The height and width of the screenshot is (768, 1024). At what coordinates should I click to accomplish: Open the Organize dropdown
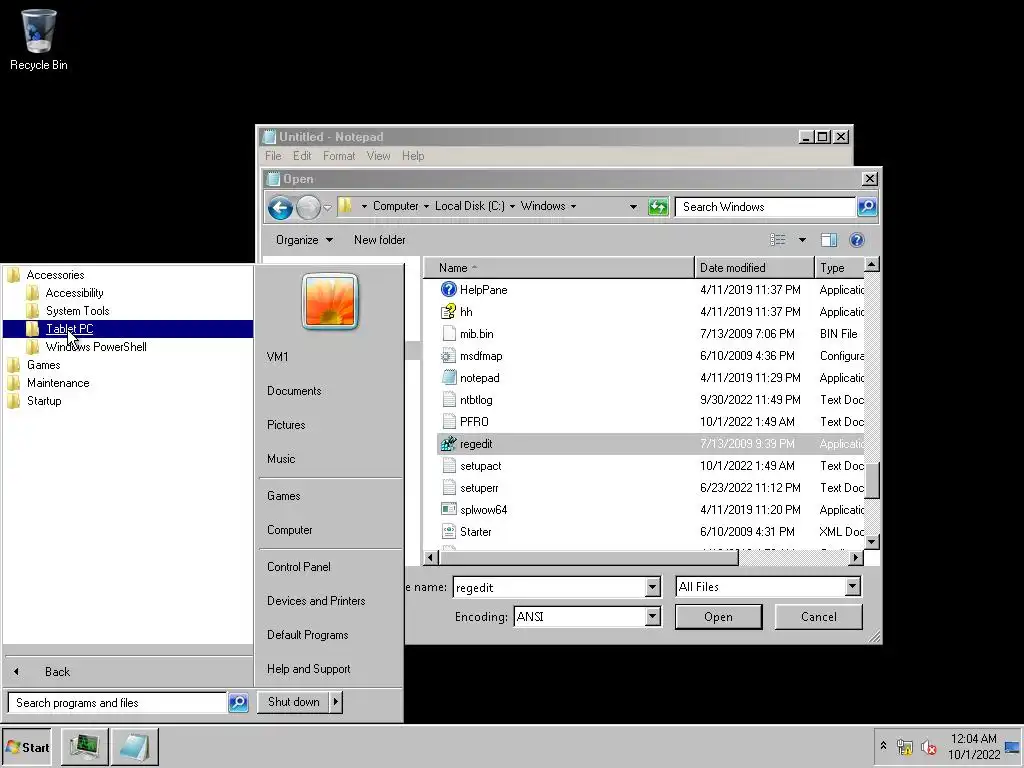click(304, 240)
